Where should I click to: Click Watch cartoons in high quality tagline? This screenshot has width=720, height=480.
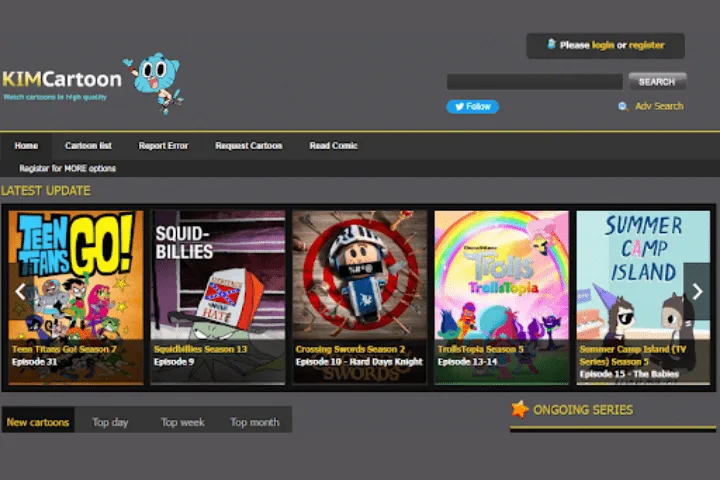[55, 97]
